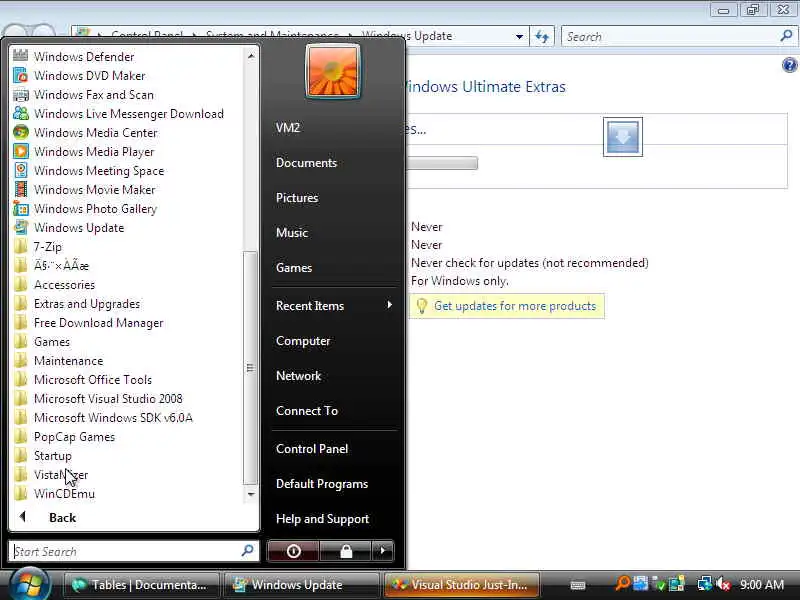Screen dimensions: 800x600
Task: Launch Windows Movie Maker
Action: pyautogui.click(x=84, y=190)
